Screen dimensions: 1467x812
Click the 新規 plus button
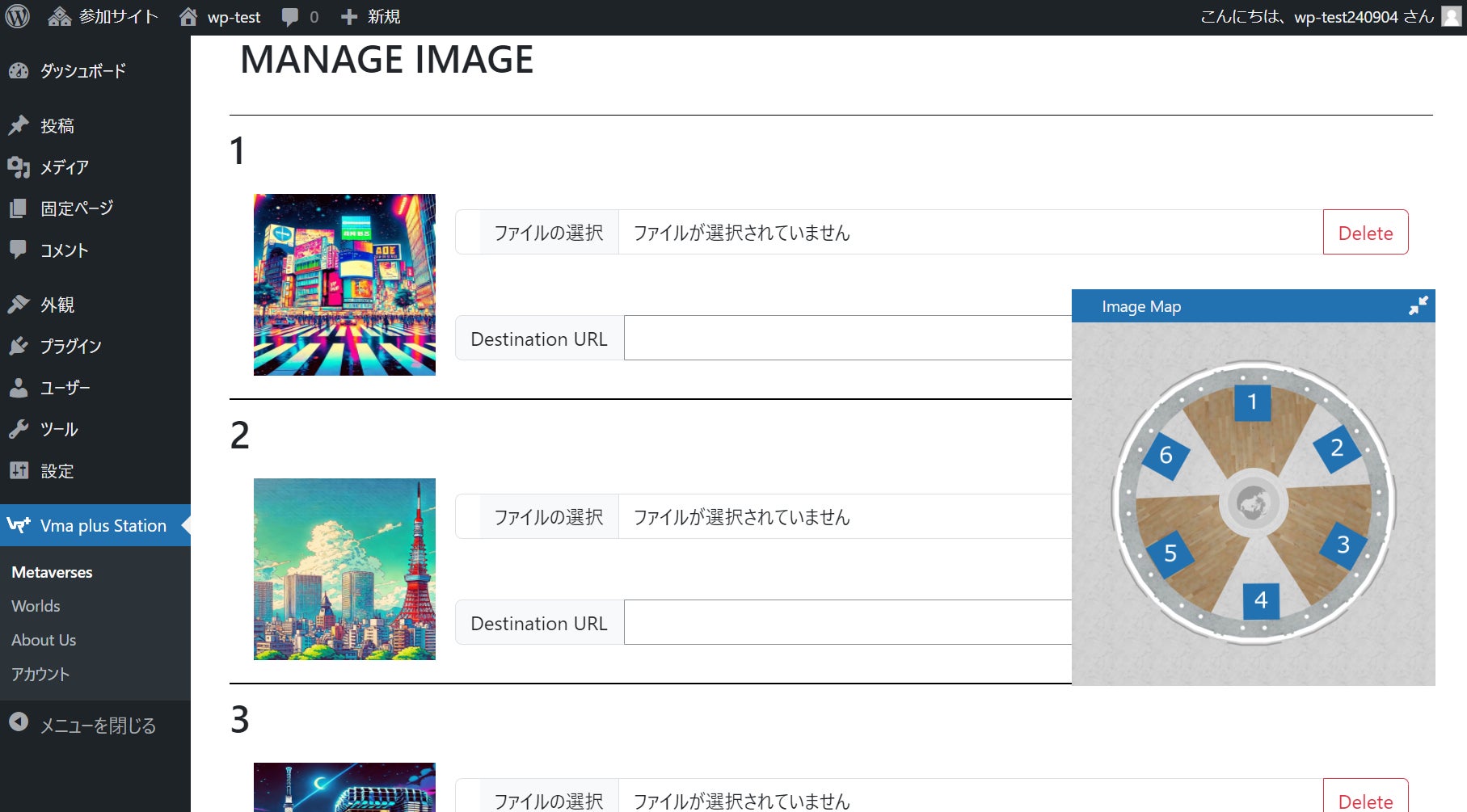[x=370, y=17]
